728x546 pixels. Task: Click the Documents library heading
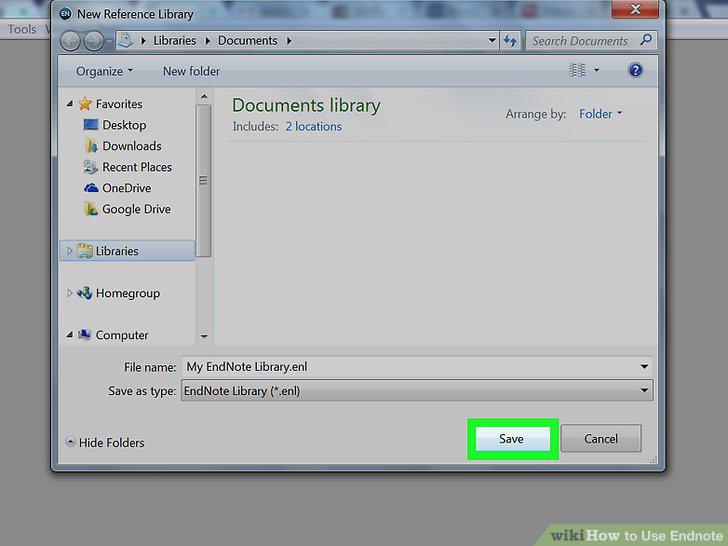click(x=306, y=105)
